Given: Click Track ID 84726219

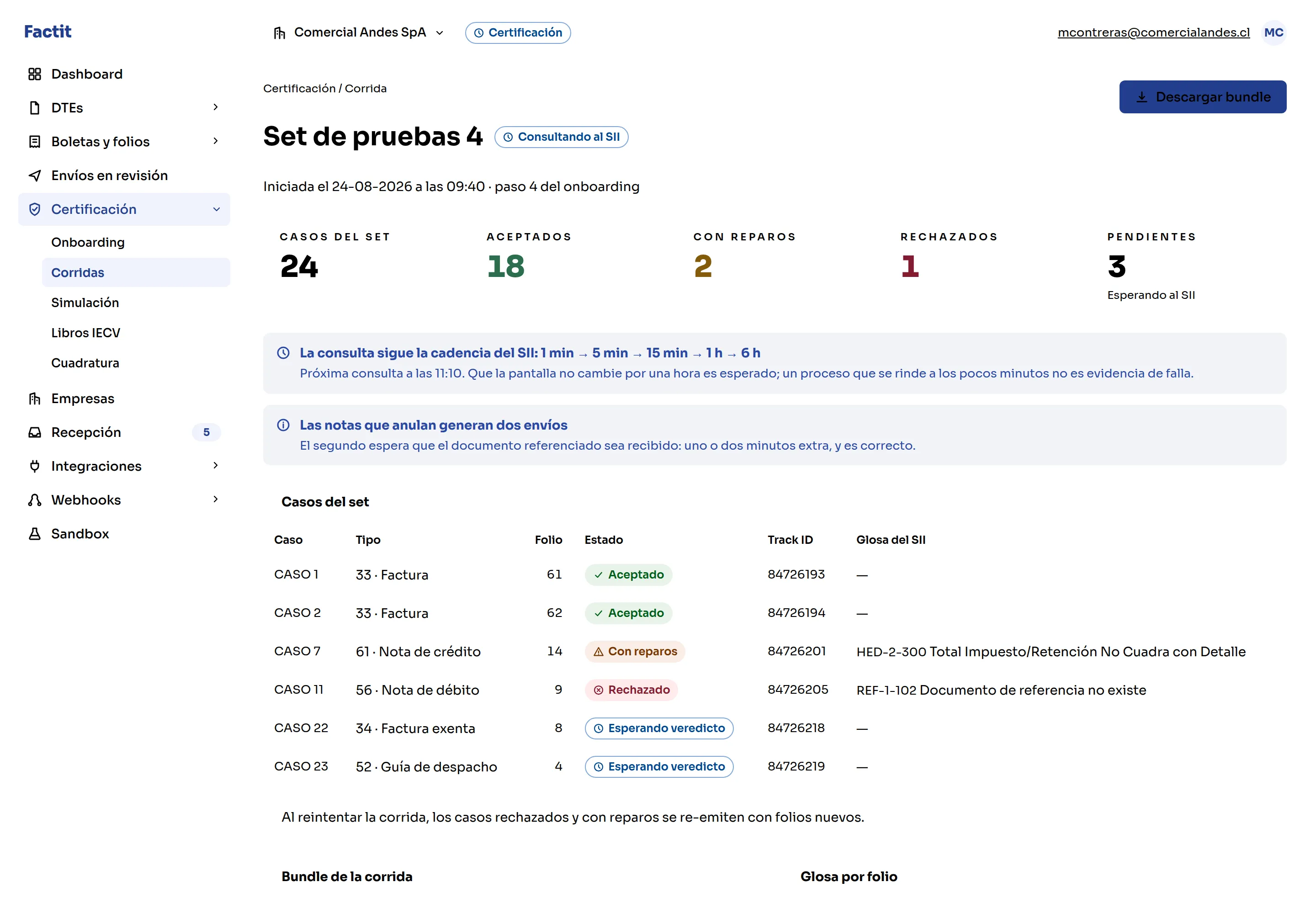Looking at the screenshot, I should [x=796, y=766].
